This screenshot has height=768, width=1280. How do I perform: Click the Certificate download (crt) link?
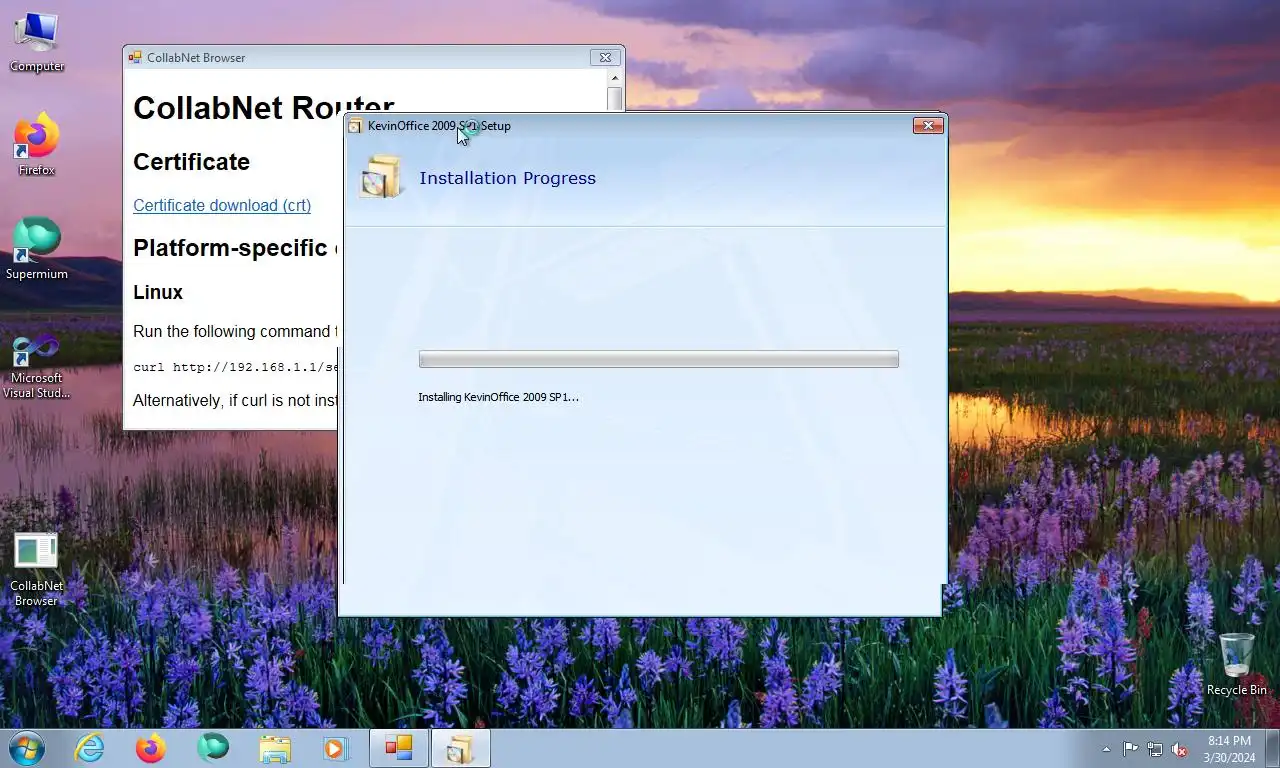click(x=222, y=205)
